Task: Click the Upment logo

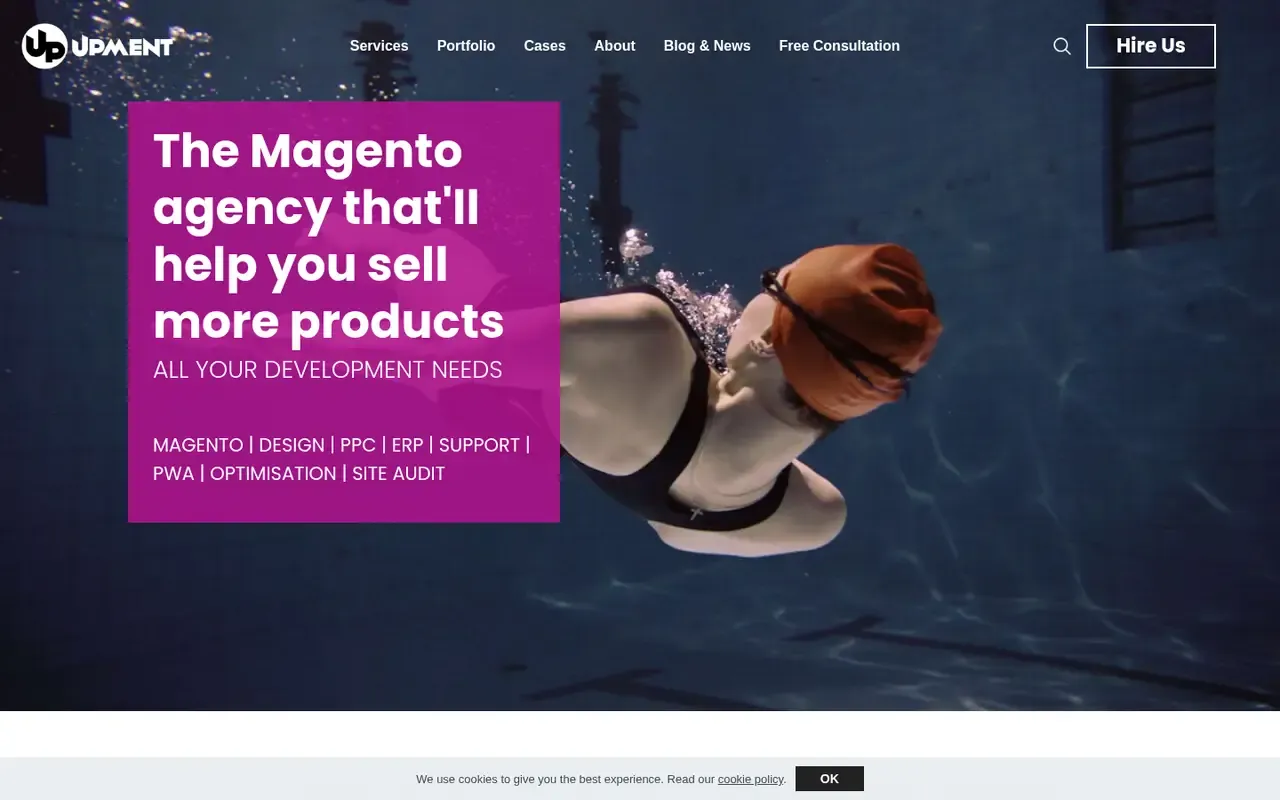Action: [x=98, y=46]
